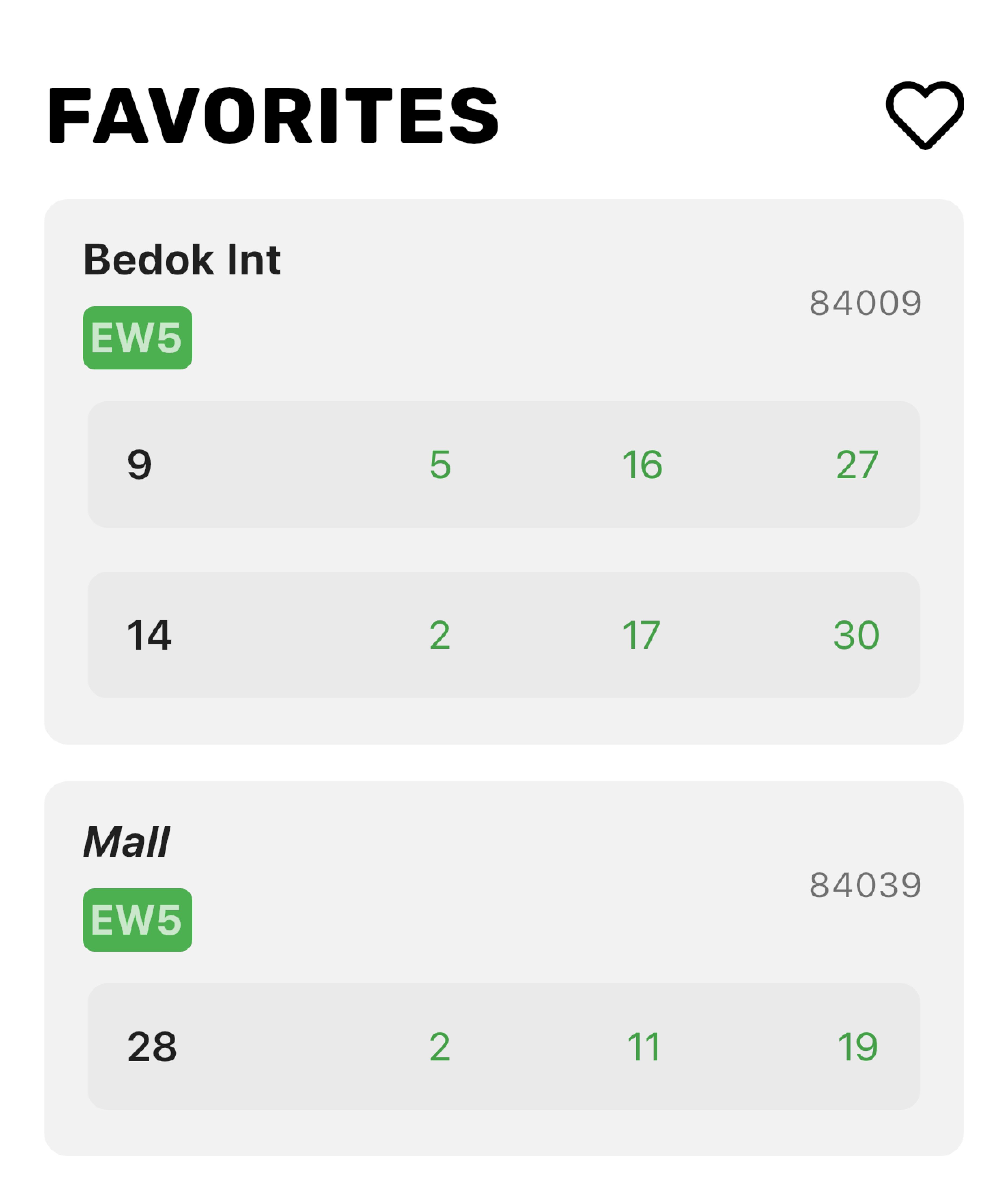Select stop code 84039
Viewport: 1008px width, 1179px height.
865,885
